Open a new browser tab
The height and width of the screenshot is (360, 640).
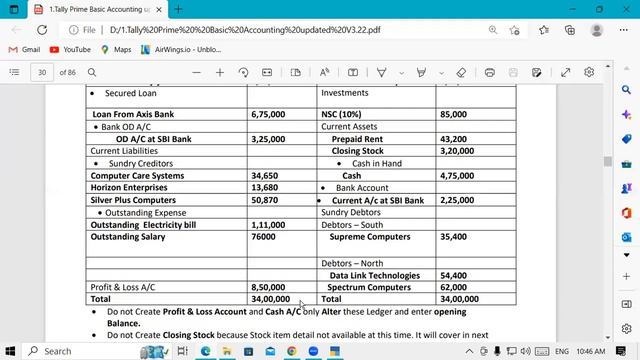[x=178, y=9]
